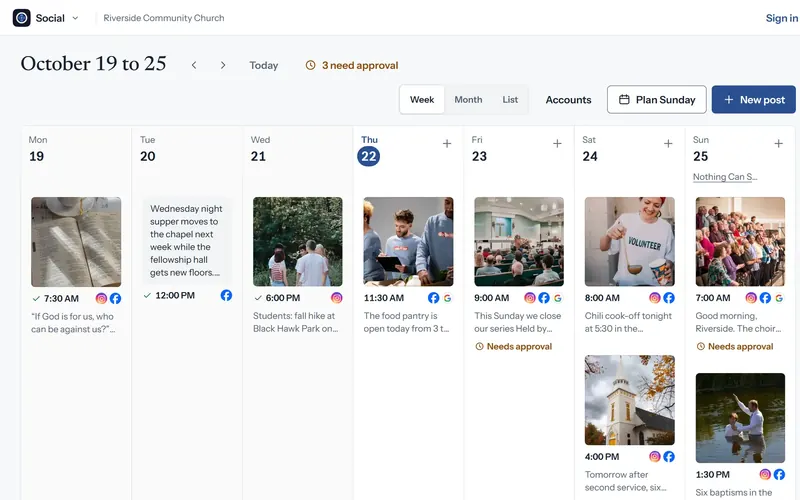Click Instagram icon on 4:00 PM Saturday post
This screenshot has height=500, width=800.
pos(655,457)
